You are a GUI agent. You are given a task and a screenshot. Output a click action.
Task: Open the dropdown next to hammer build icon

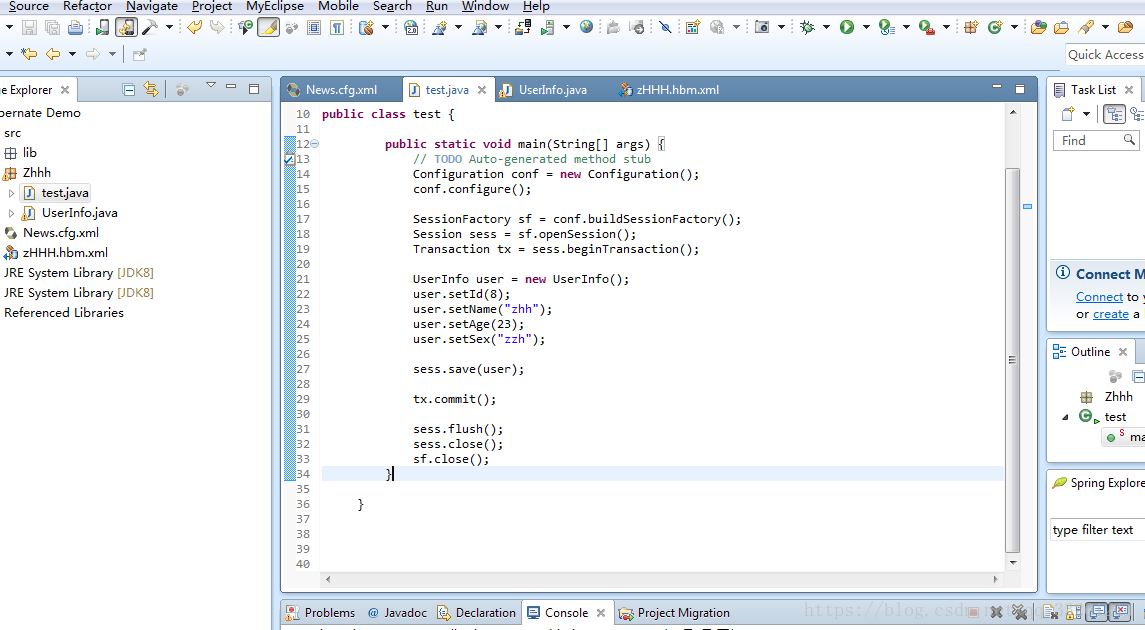(169, 28)
